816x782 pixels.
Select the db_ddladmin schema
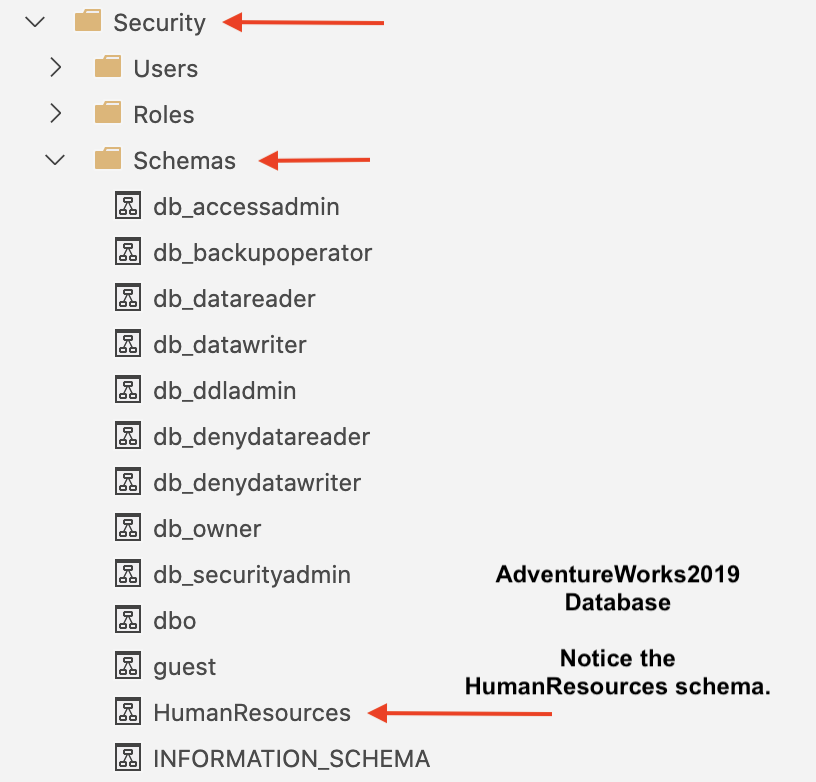click(225, 391)
